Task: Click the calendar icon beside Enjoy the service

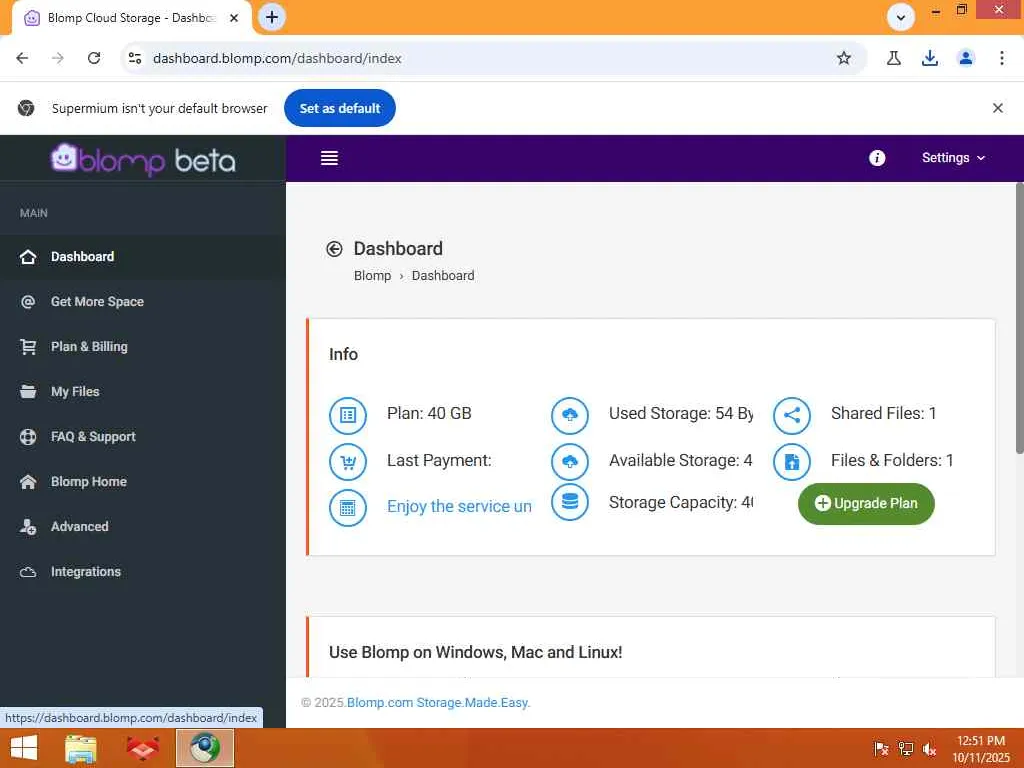Action: 347,507
